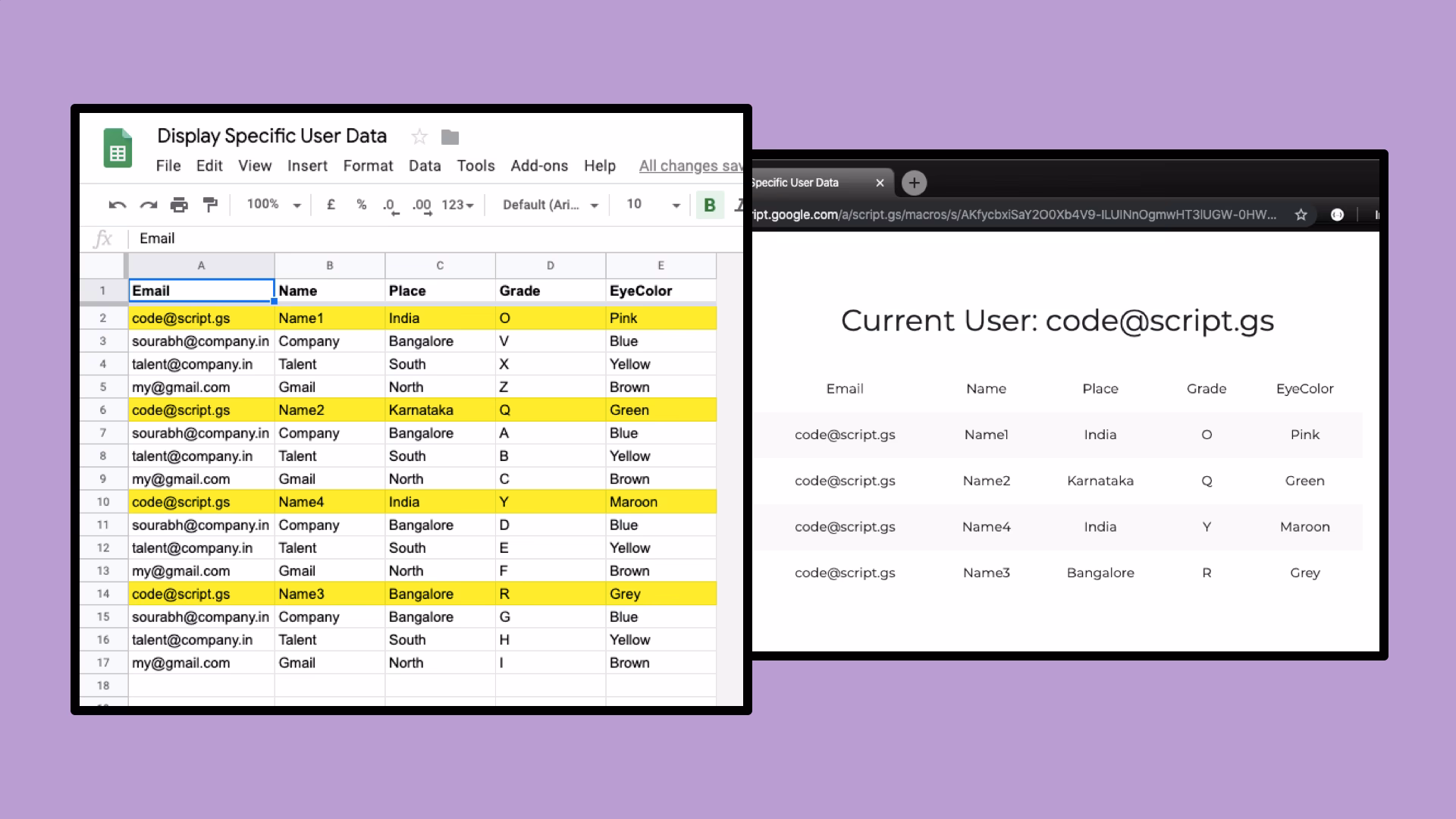Open the font size selector showing 10
Screen dimensions: 1456x819
point(649,205)
